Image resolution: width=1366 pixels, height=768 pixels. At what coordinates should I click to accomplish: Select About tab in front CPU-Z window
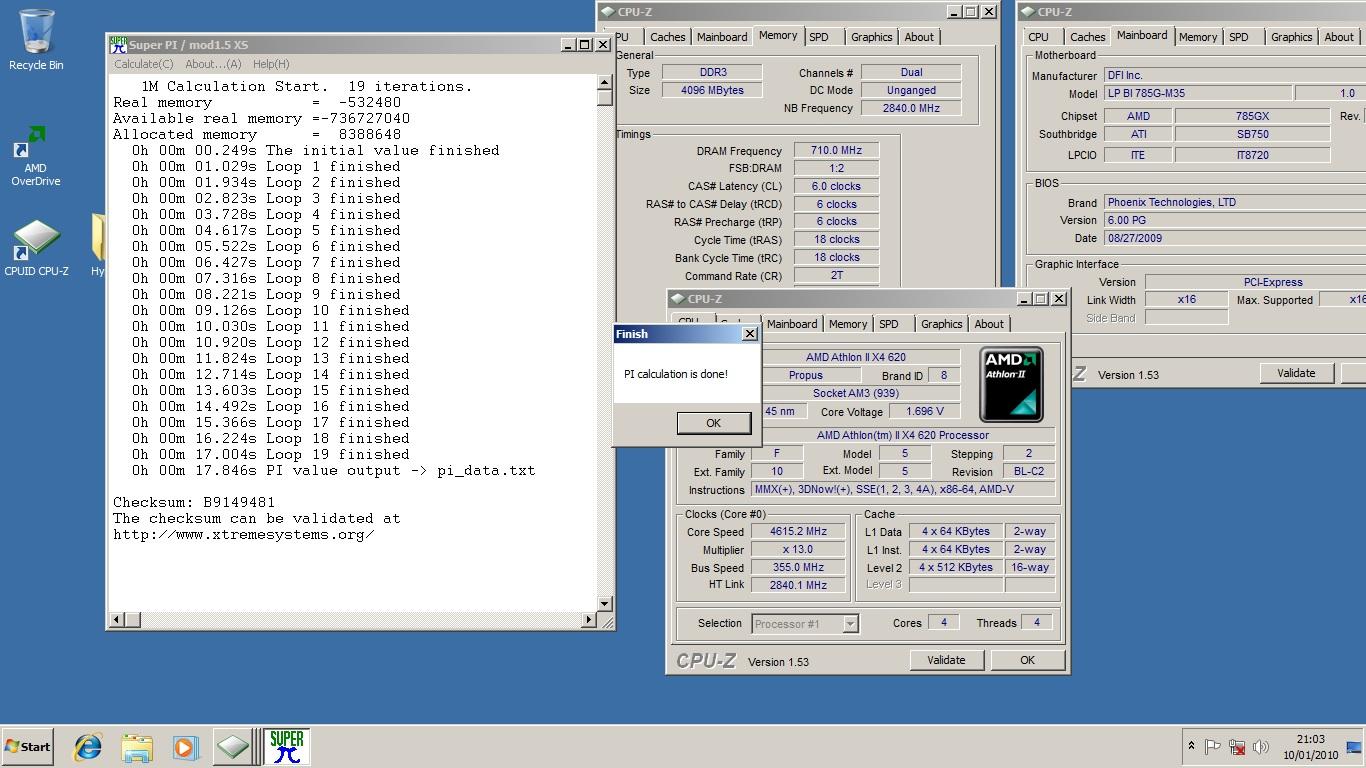pyautogui.click(x=989, y=324)
